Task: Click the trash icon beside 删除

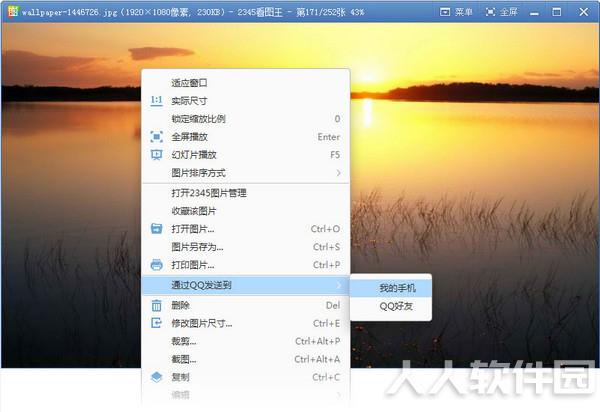Action: coord(157,305)
